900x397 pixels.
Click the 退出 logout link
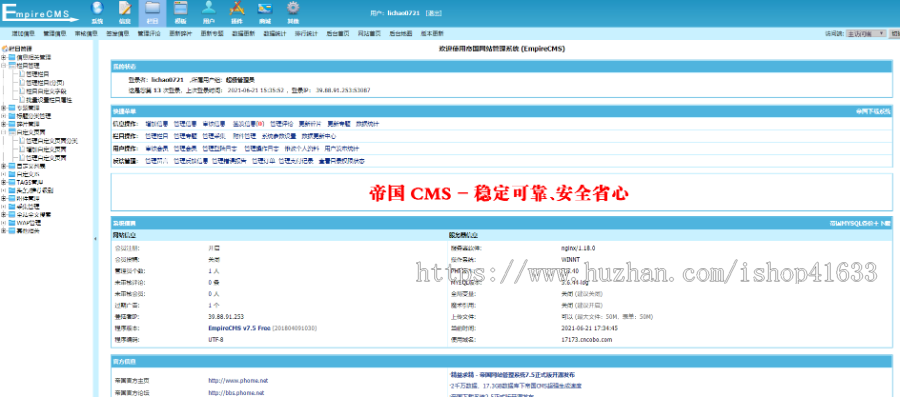tap(433, 13)
